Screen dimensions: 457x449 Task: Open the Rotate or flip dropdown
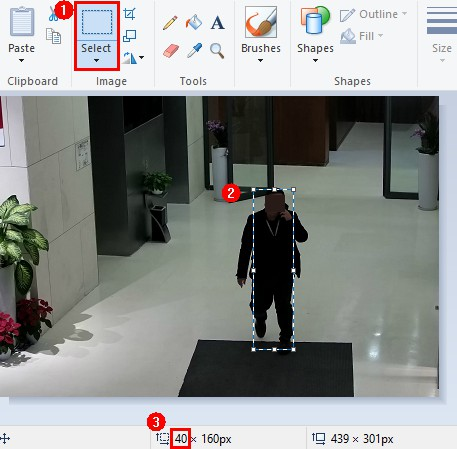[133, 58]
